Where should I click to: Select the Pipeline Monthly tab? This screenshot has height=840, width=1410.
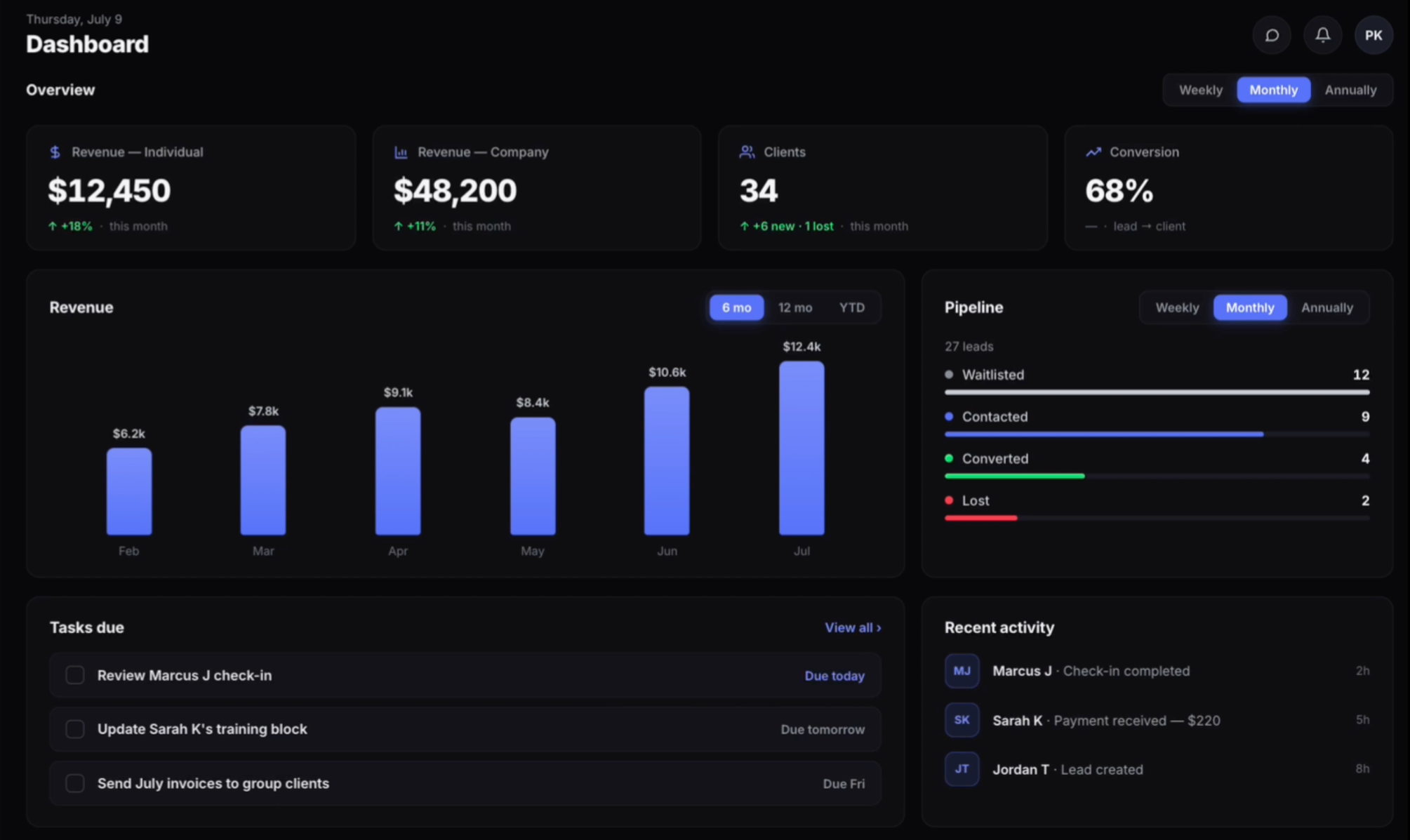[x=1250, y=307]
